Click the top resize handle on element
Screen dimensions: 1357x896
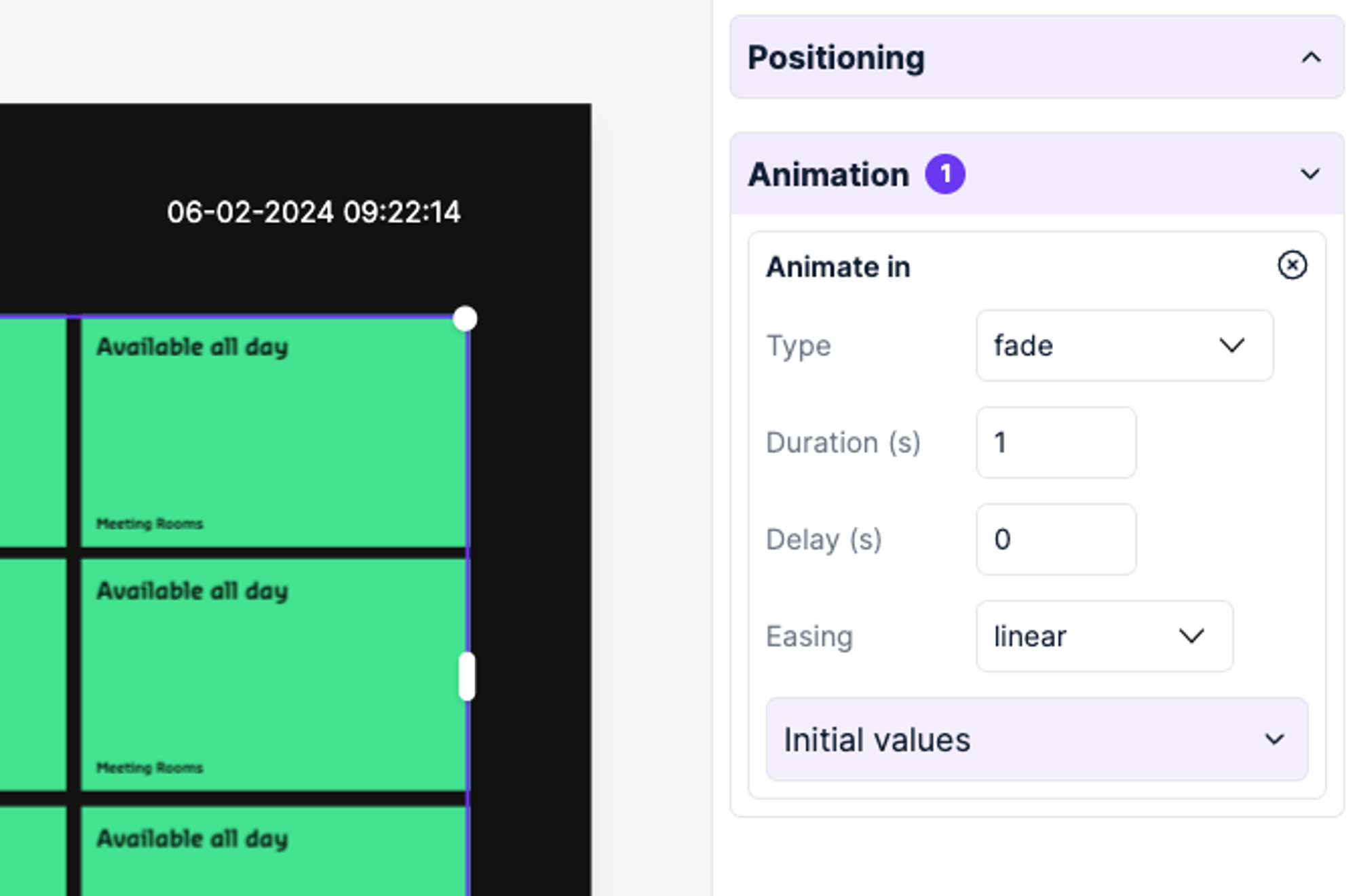point(463,318)
